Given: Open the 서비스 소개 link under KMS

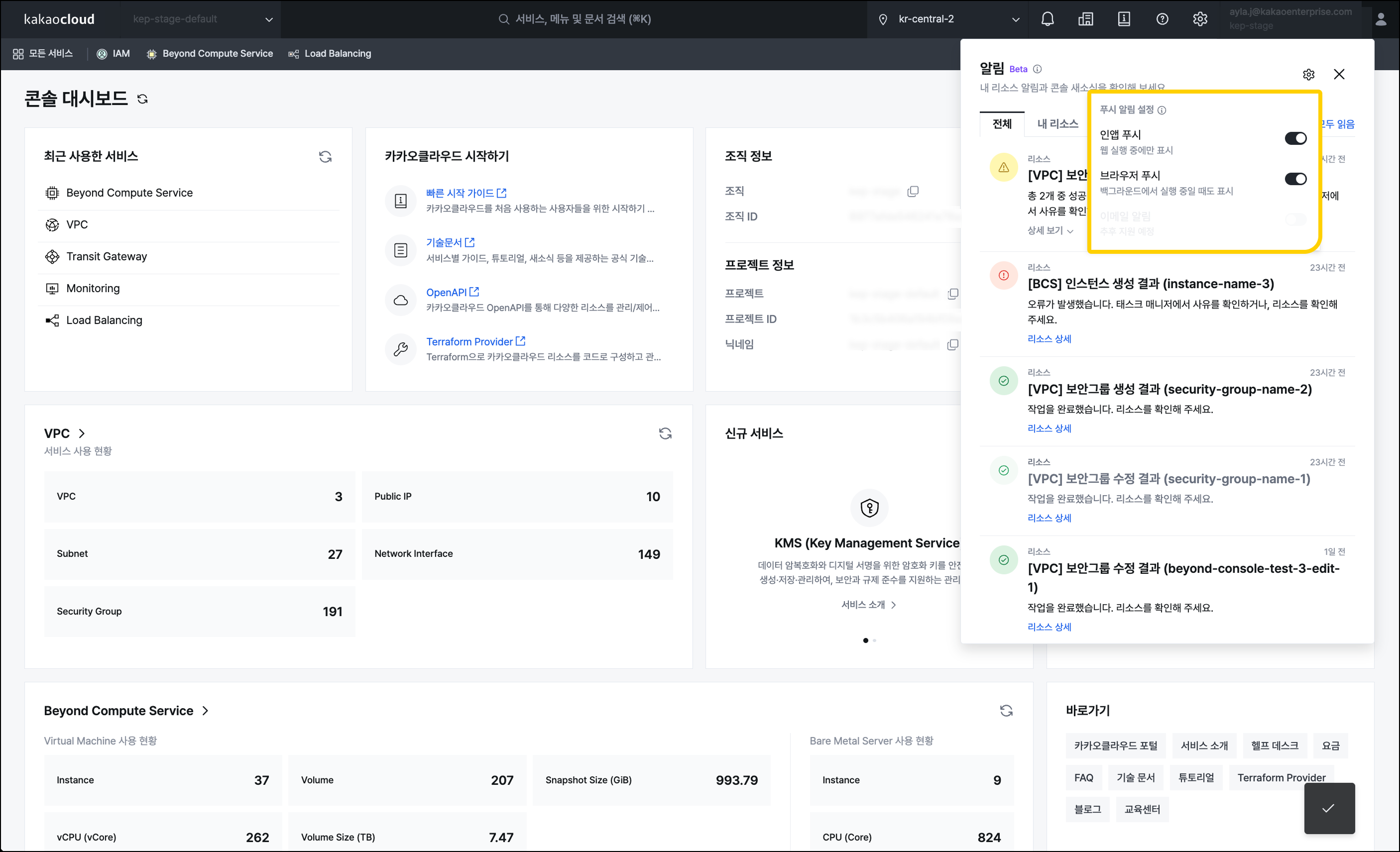Looking at the screenshot, I should [x=869, y=605].
